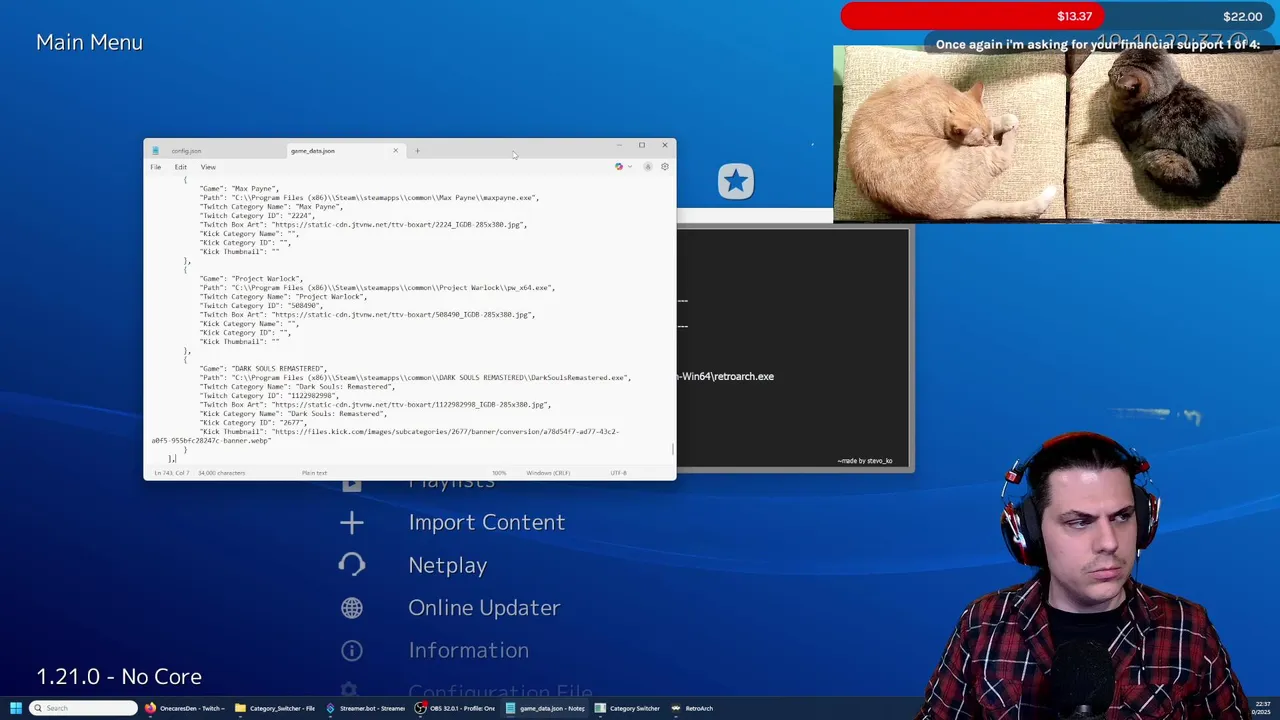
Task: Select the game_data.json tab in Notepad
Action: coord(312,151)
